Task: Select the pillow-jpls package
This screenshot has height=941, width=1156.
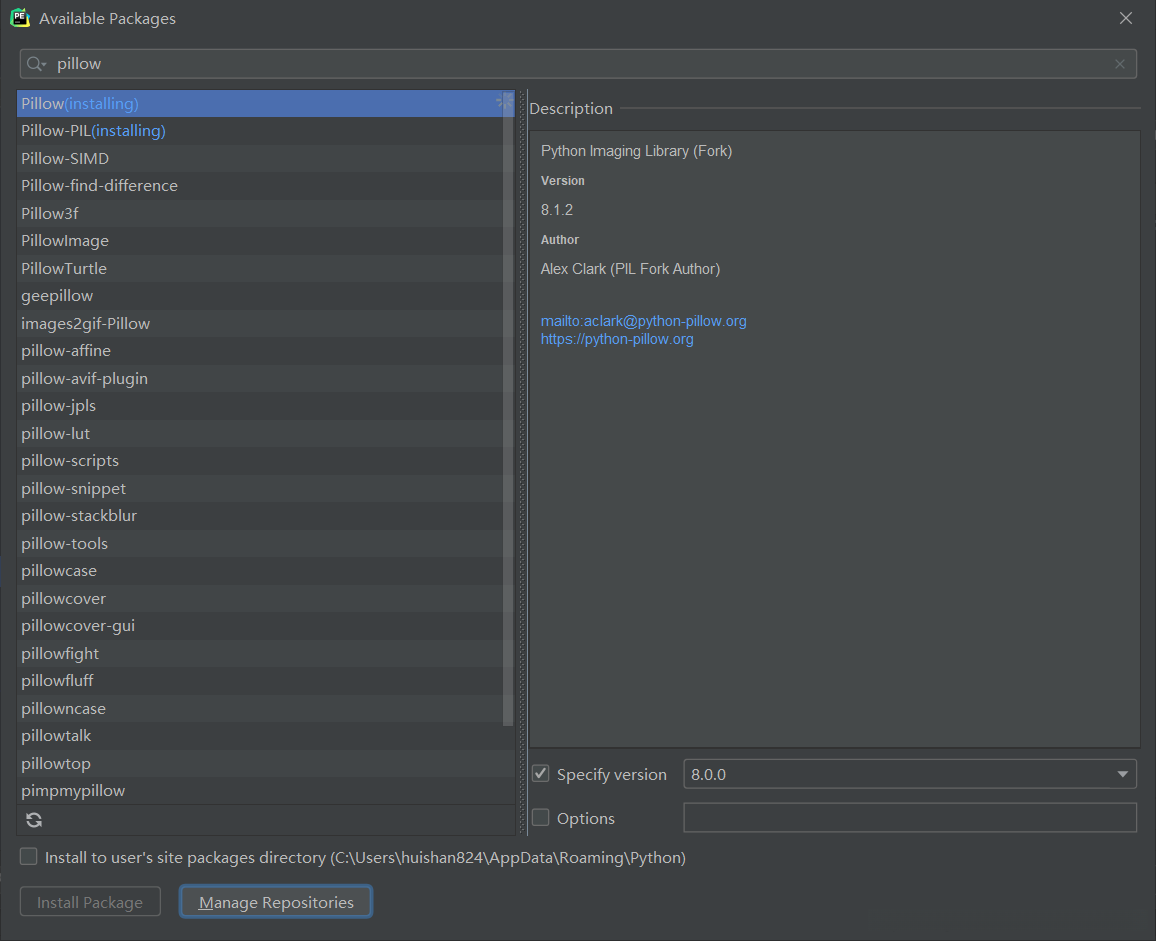Action: [265, 406]
